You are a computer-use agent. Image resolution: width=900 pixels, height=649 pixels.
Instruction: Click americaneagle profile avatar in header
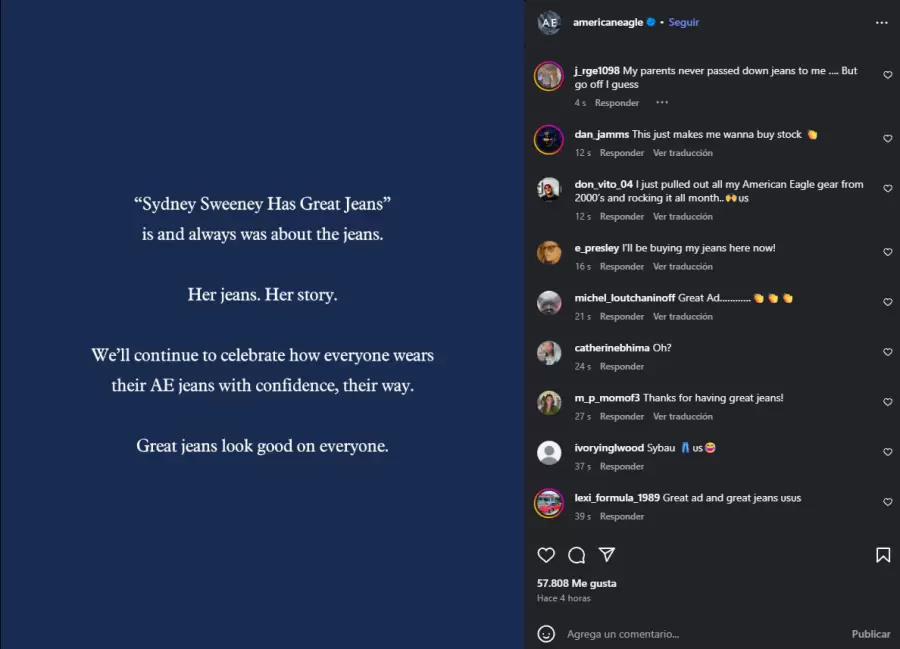[x=549, y=23]
